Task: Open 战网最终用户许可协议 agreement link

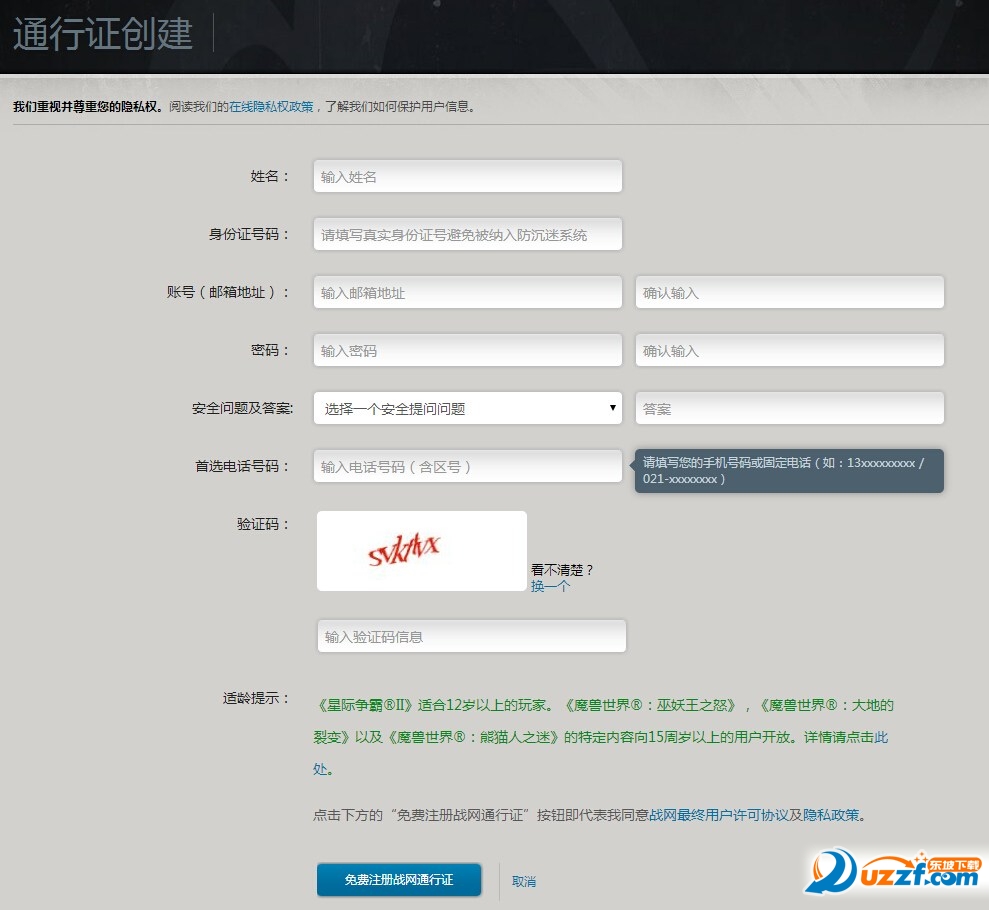Action: click(x=718, y=815)
